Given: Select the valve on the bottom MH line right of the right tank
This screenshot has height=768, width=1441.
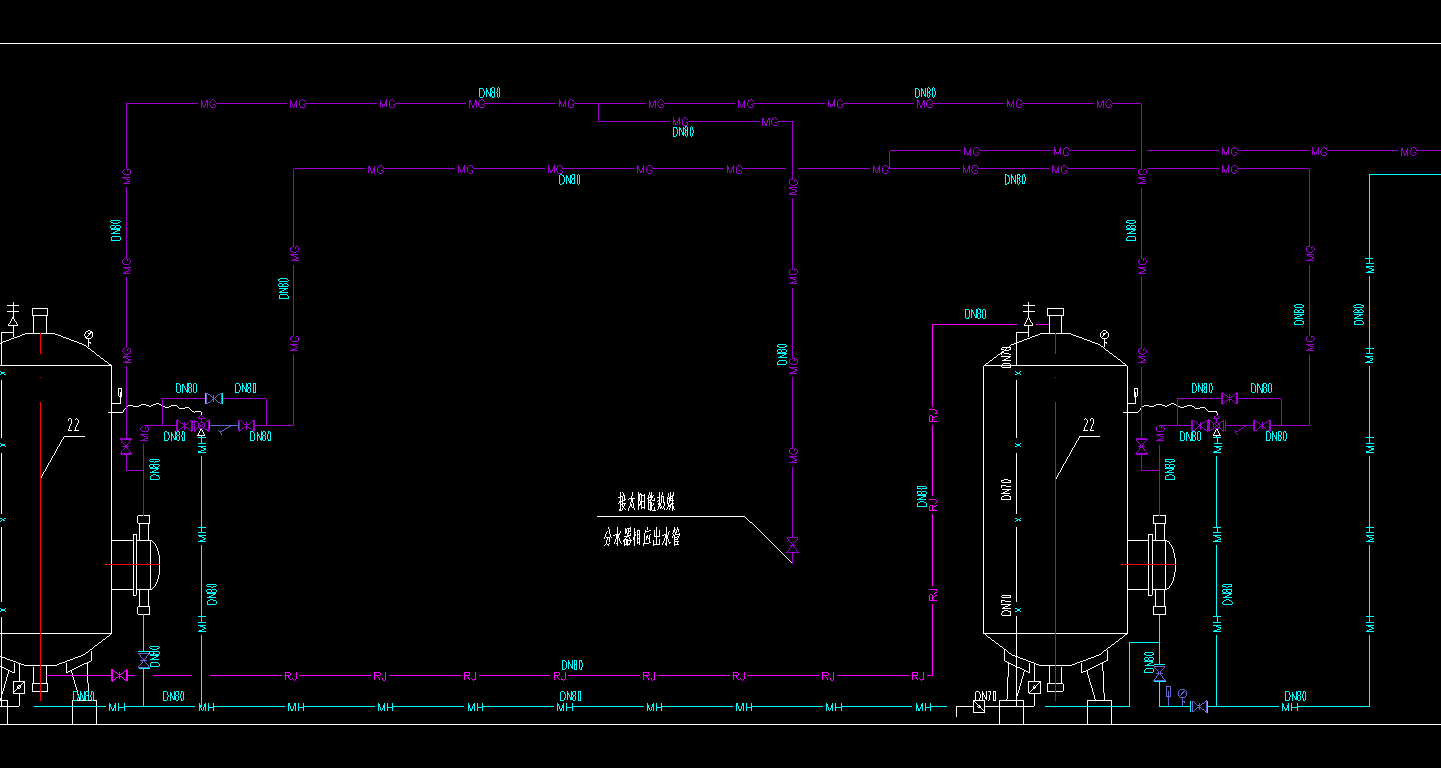Looking at the screenshot, I should click(x=1199, y=706).
